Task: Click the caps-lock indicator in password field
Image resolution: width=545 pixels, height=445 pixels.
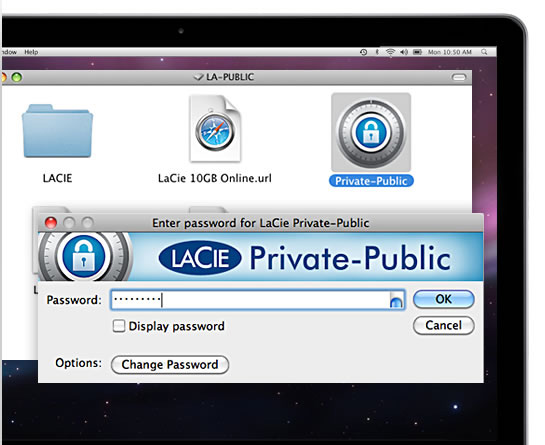Action: point(396,302)
